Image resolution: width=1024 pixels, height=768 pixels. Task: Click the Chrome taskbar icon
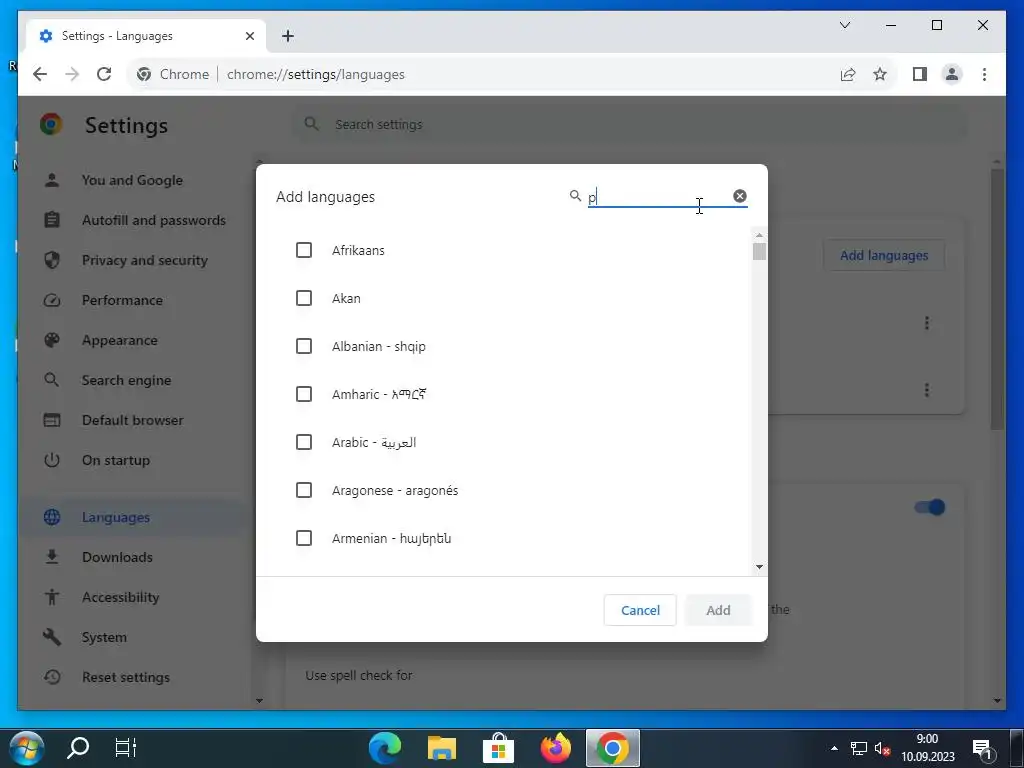[613, 748]
